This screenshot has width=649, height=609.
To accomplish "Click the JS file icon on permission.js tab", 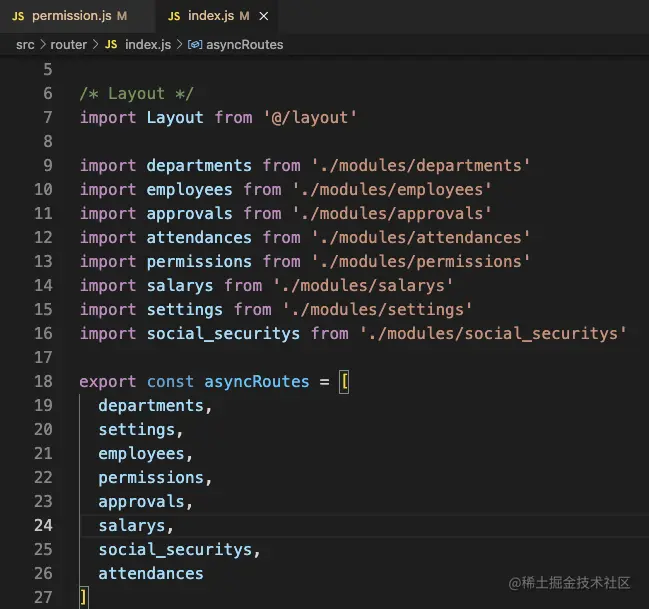I will [x=18, y=16].
